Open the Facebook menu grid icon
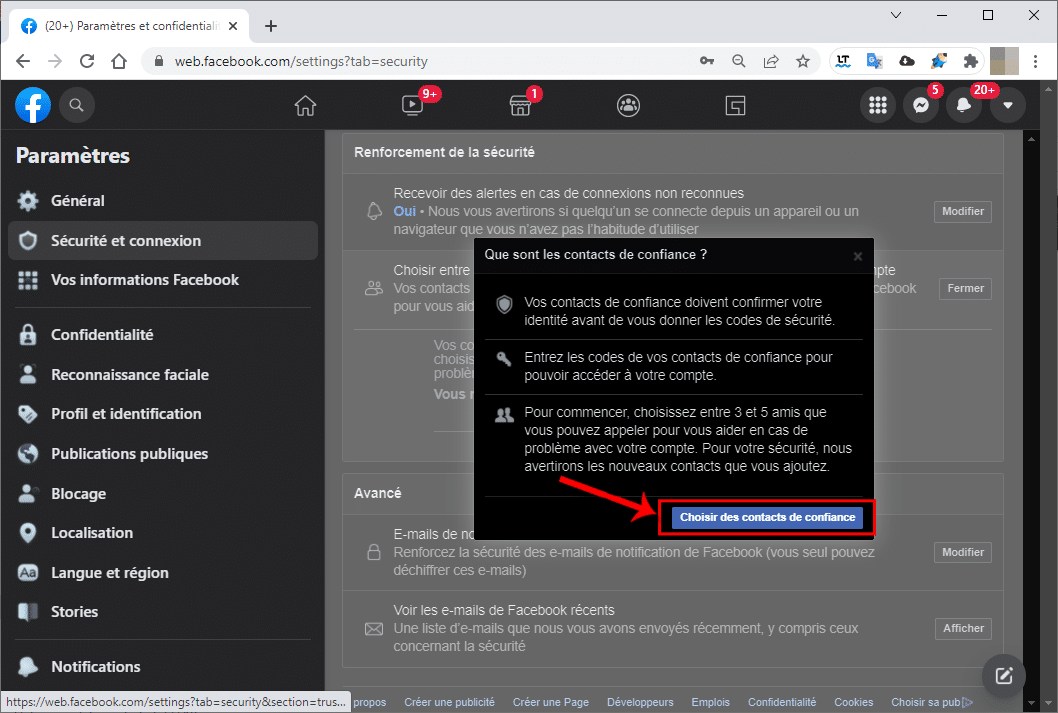This screenshot has width=1058, height=713. pos(878,105)
